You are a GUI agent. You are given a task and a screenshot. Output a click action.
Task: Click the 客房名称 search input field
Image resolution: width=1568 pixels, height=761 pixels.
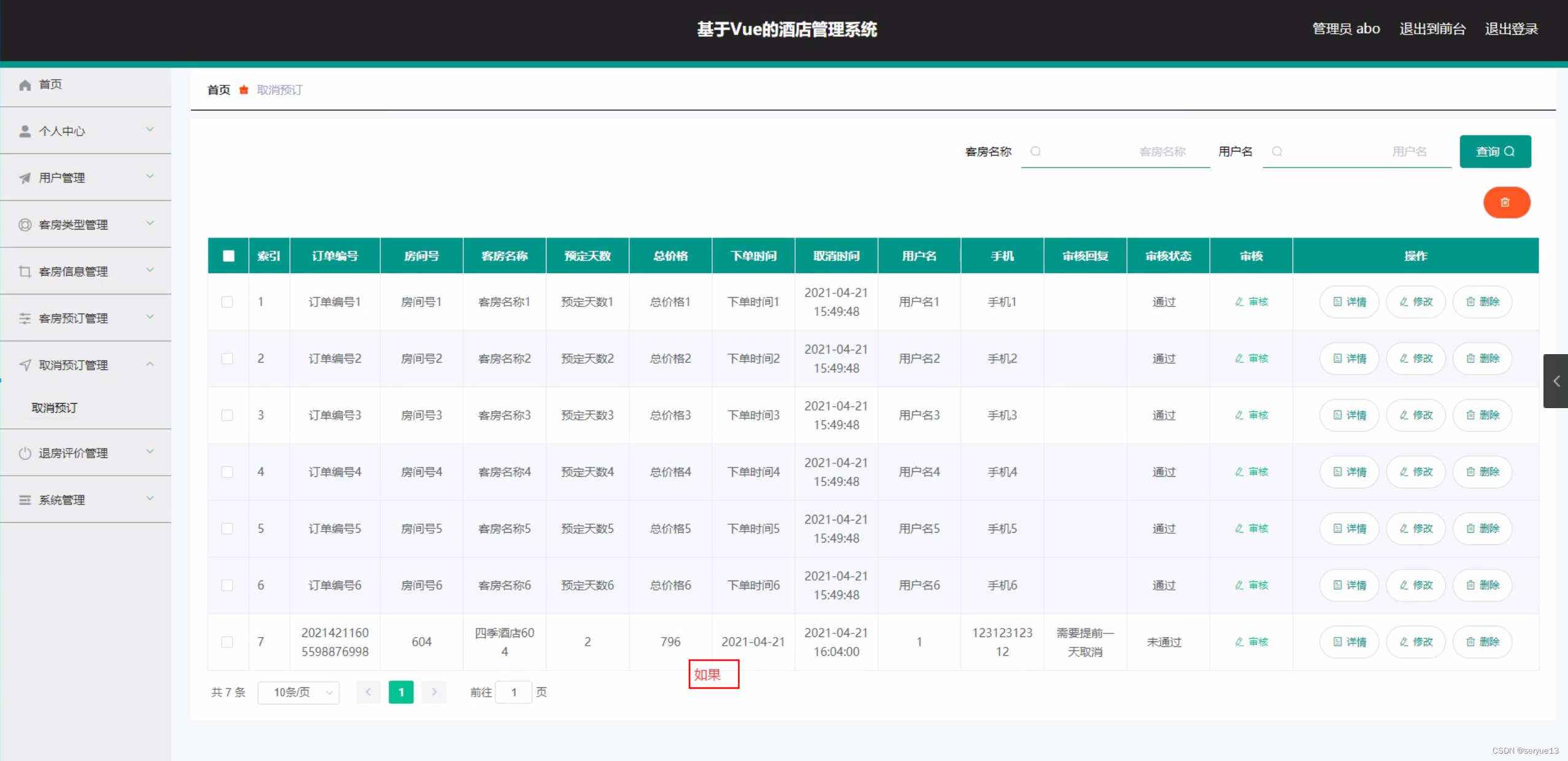coord(1115,152)
